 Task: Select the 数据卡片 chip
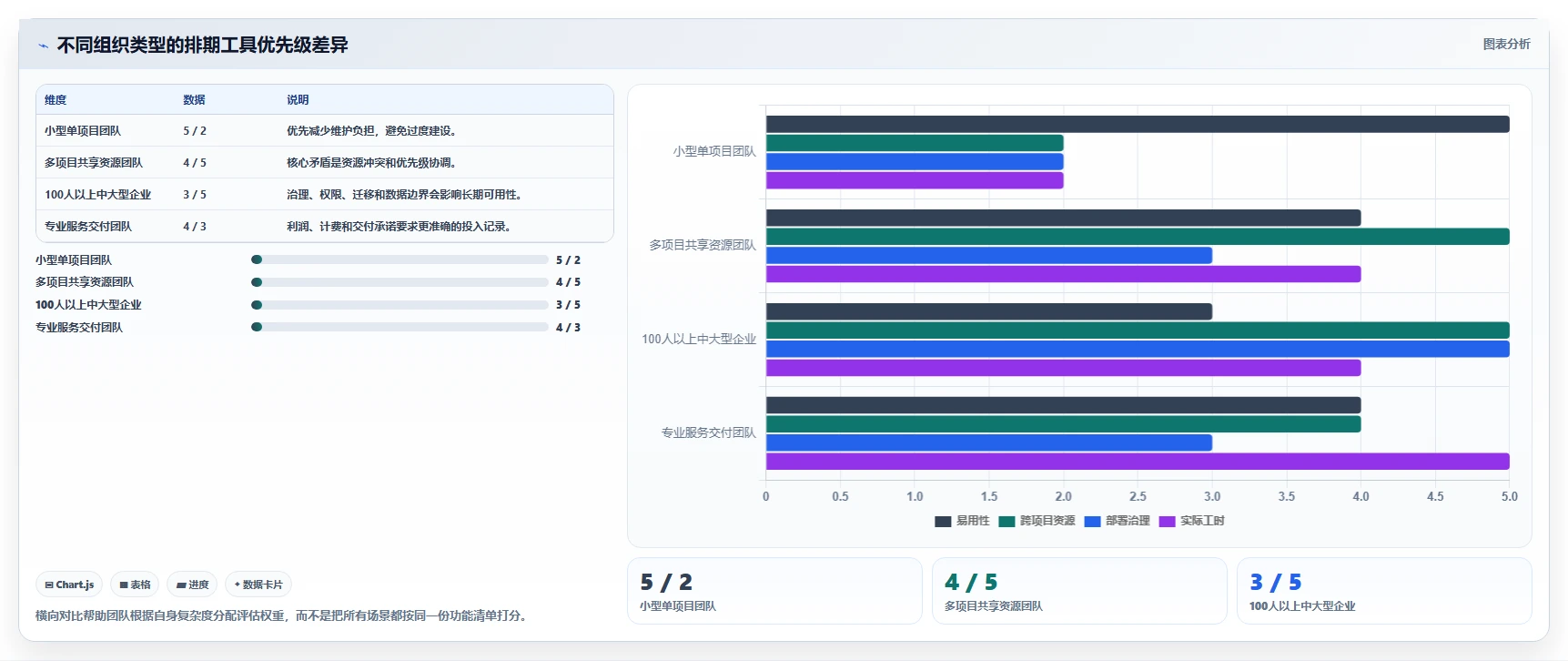coord(258,585)
